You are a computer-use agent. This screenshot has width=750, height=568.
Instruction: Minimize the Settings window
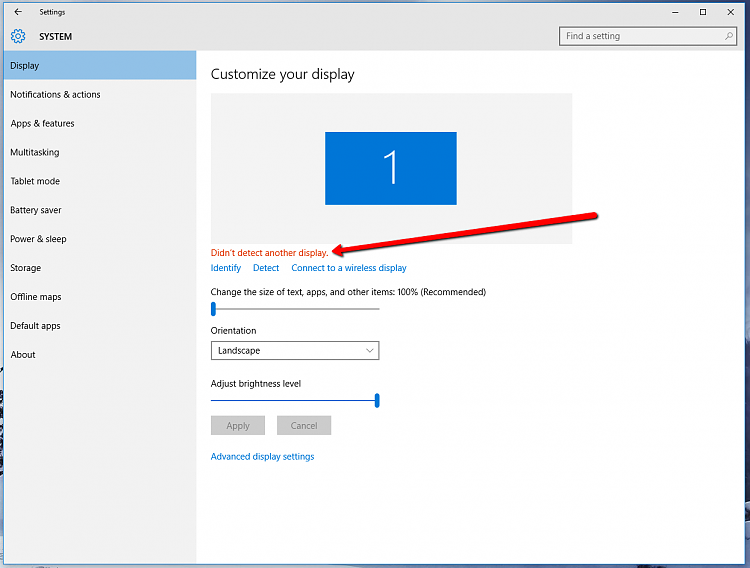(675, 12)
